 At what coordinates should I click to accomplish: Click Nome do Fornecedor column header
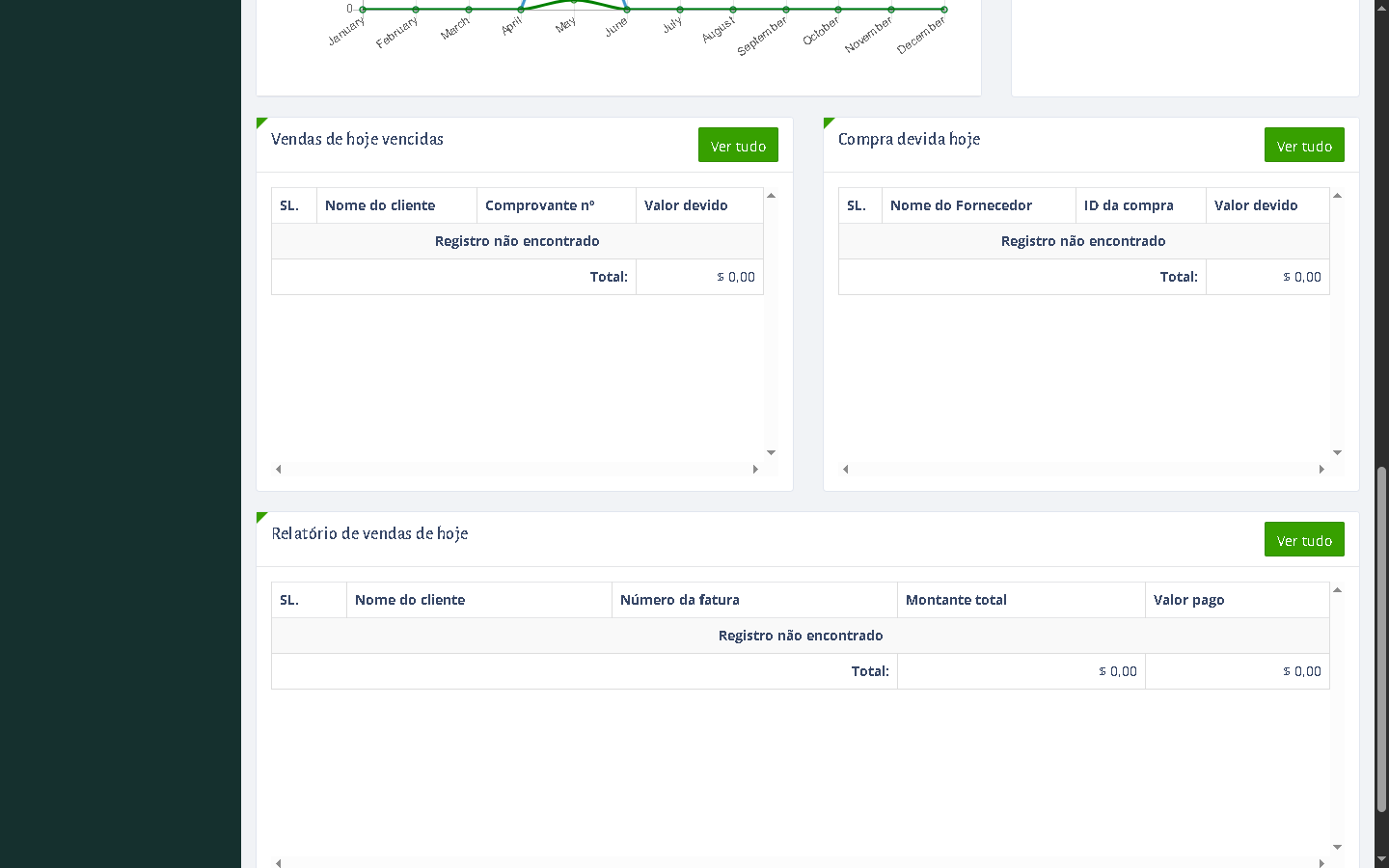961,205
